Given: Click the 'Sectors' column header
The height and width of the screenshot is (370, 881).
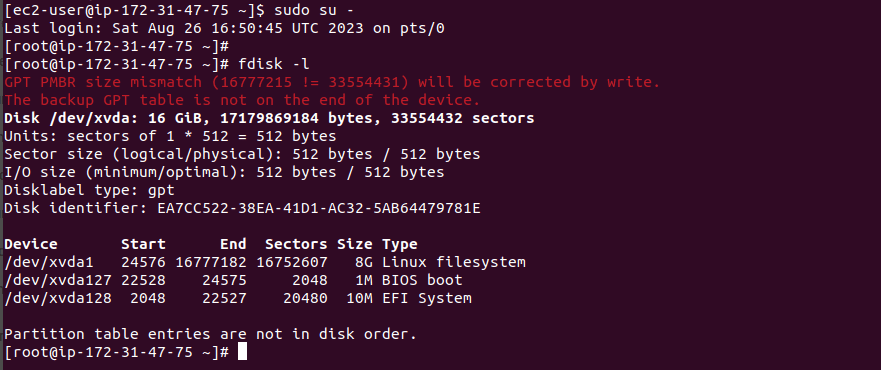Looking at the screenshot, I should click(x=296, y=244).
